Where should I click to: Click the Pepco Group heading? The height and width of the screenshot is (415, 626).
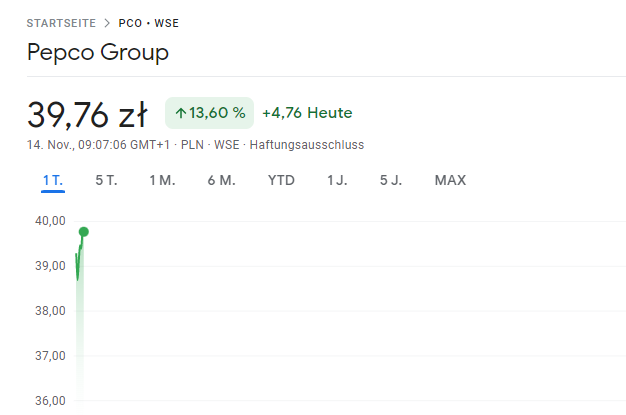click(98, 53)
